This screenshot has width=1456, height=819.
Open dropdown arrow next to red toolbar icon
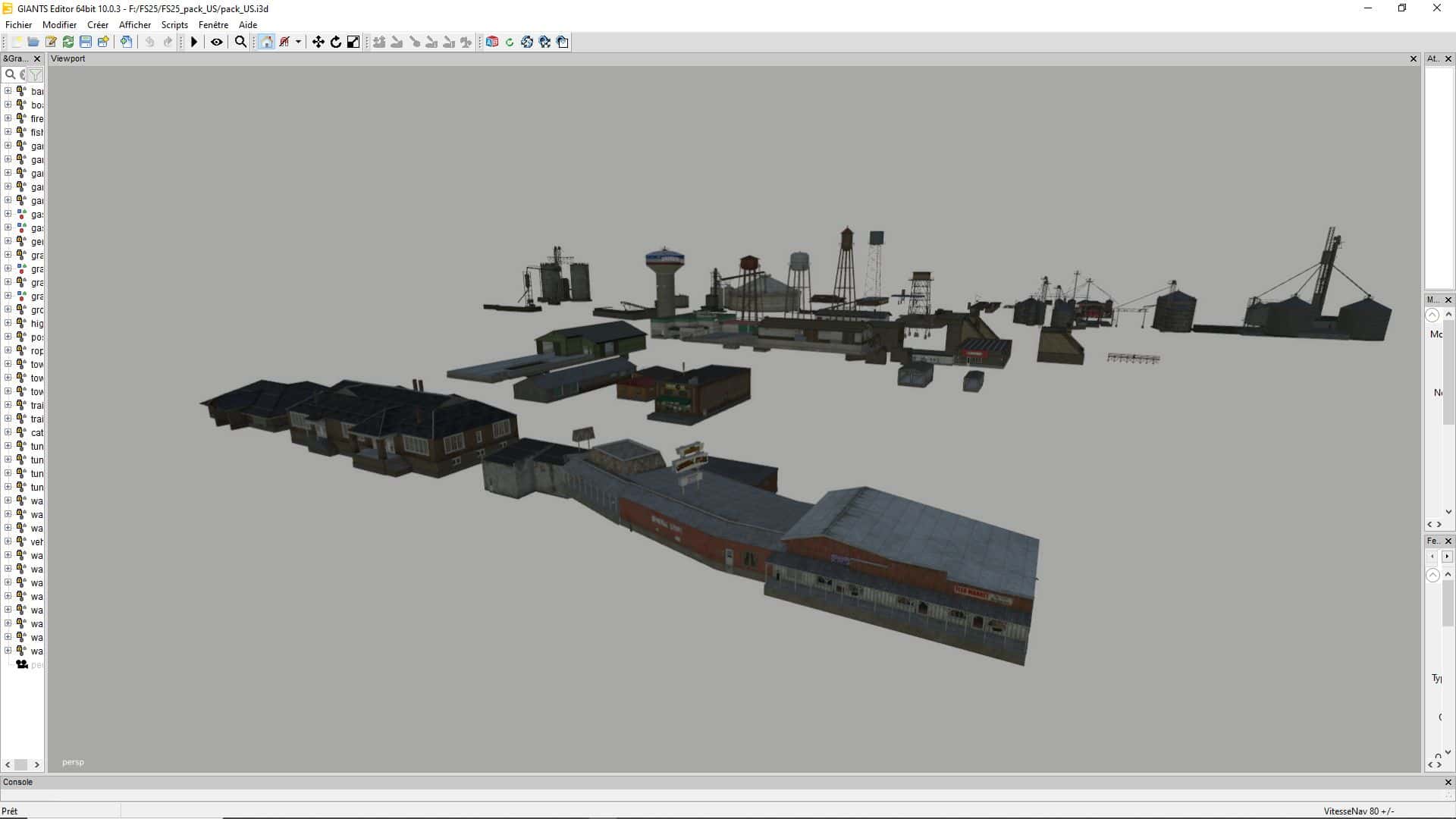pos(298,42)
